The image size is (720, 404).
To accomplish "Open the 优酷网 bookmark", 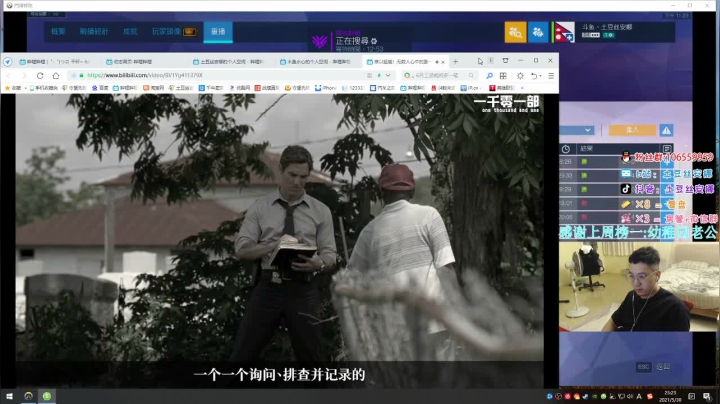I will click(240, 88).
